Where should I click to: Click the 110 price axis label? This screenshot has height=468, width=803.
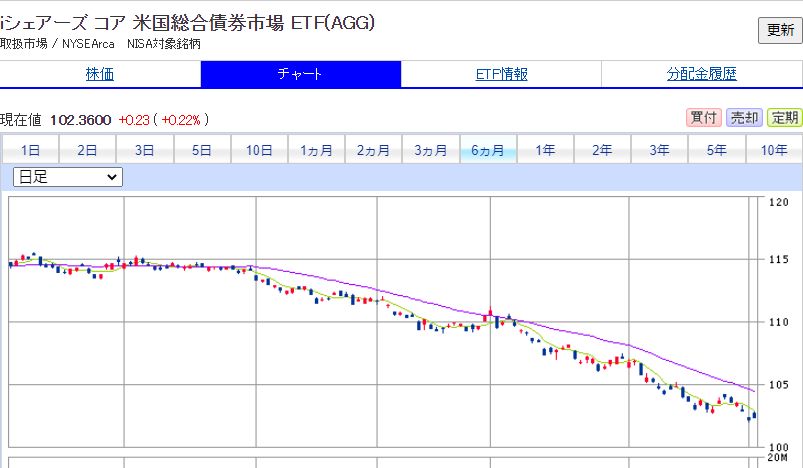[x=778, y=322]
